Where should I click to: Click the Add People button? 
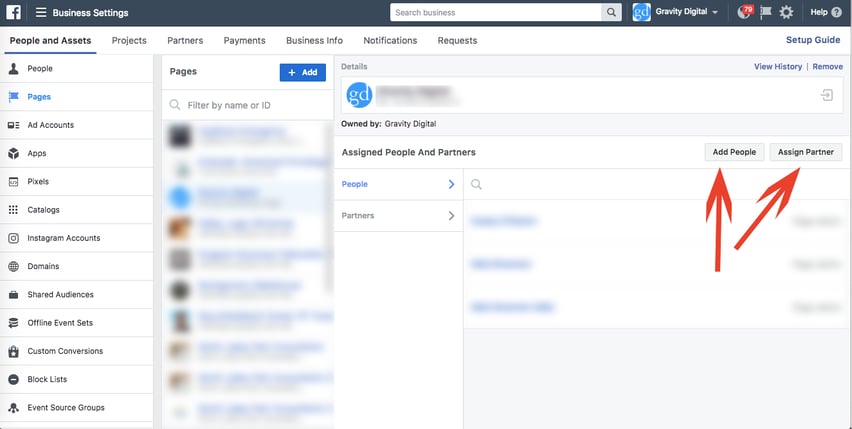[734, 152]
